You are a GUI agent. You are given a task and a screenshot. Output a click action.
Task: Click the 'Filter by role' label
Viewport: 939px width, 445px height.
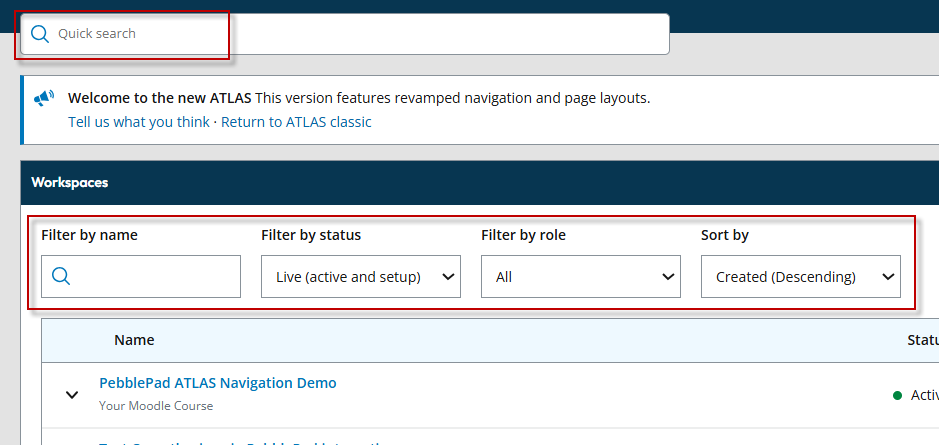pyautogui.click(x=523, y=235)
